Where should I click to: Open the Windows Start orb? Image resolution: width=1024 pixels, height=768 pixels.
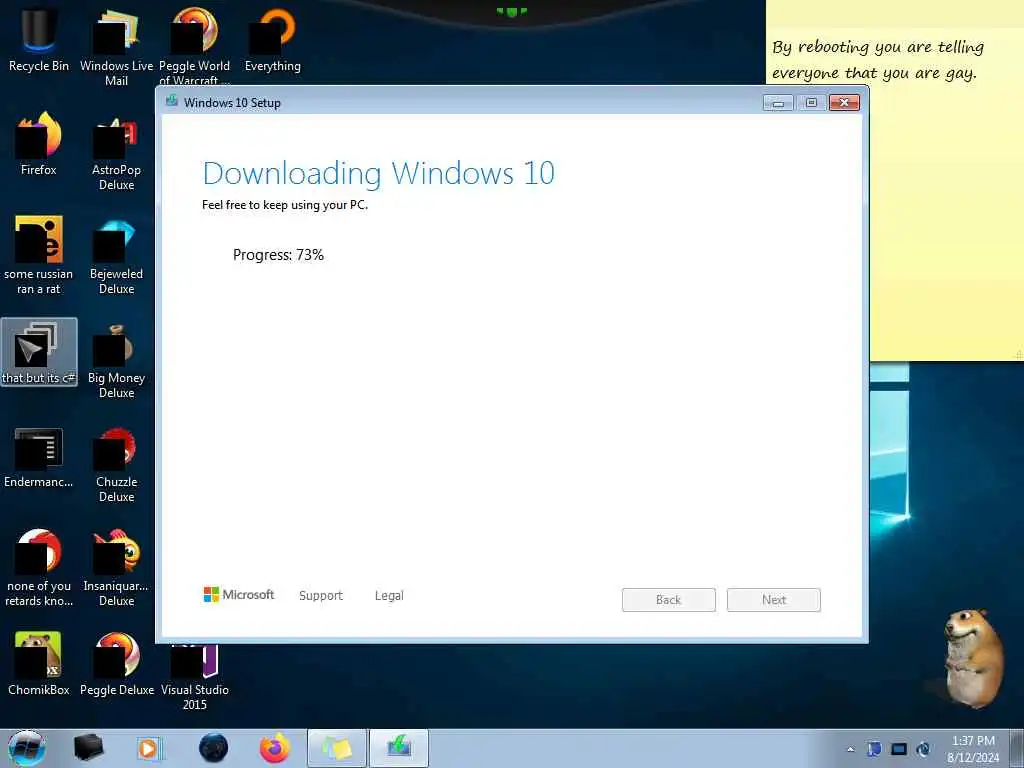[x=27, y=748]
